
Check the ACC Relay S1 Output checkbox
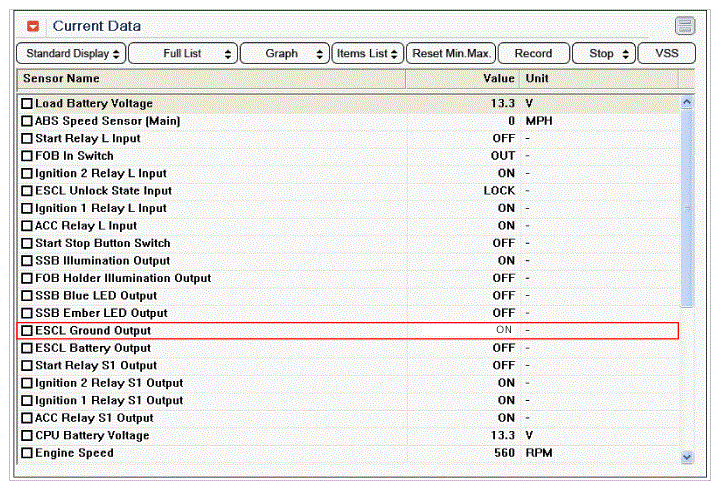27,417
